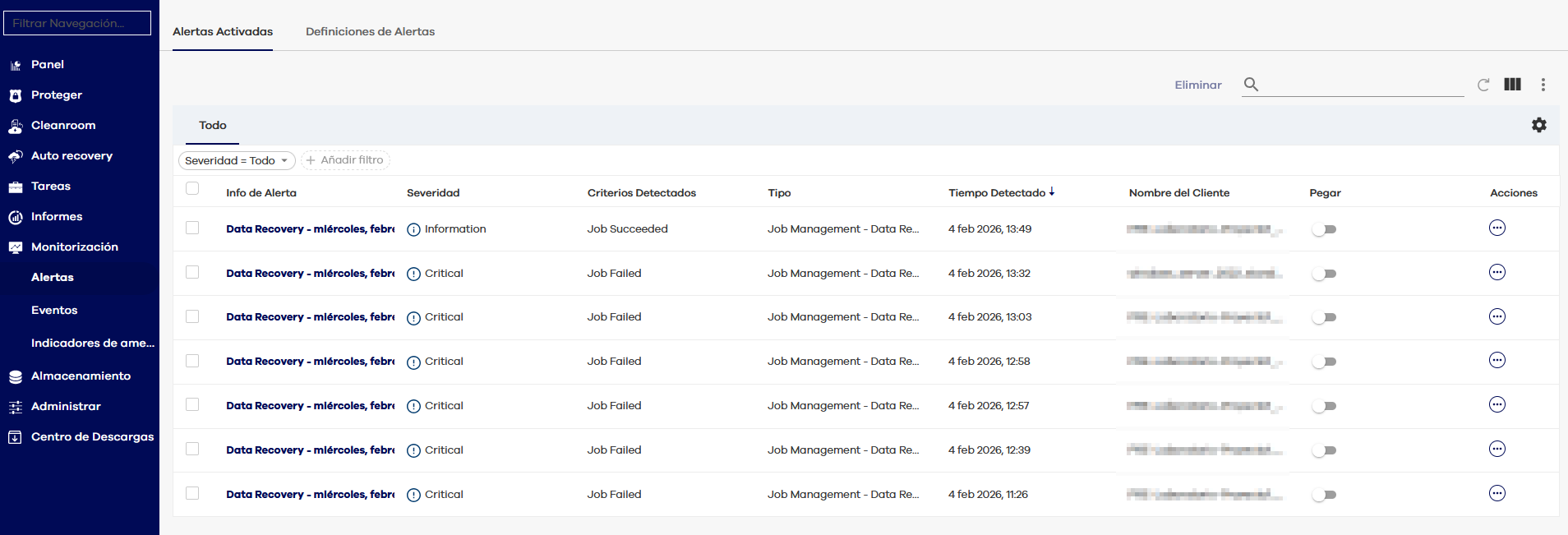Click the refresh alerts icon
The image size is (1568, 535).
coord(1483,85)
